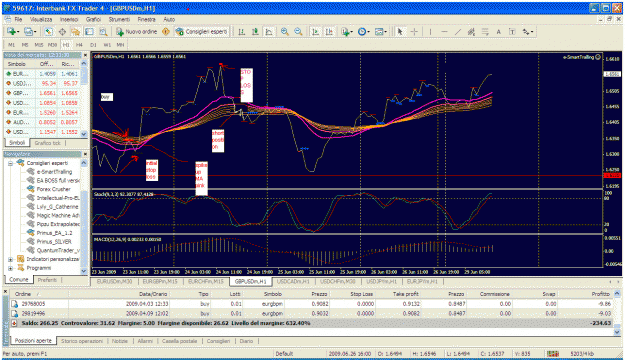The height and width of the screenshot is (360, 625).
Task: Open the Casella postale tab
Action: [x=179, y=341]
